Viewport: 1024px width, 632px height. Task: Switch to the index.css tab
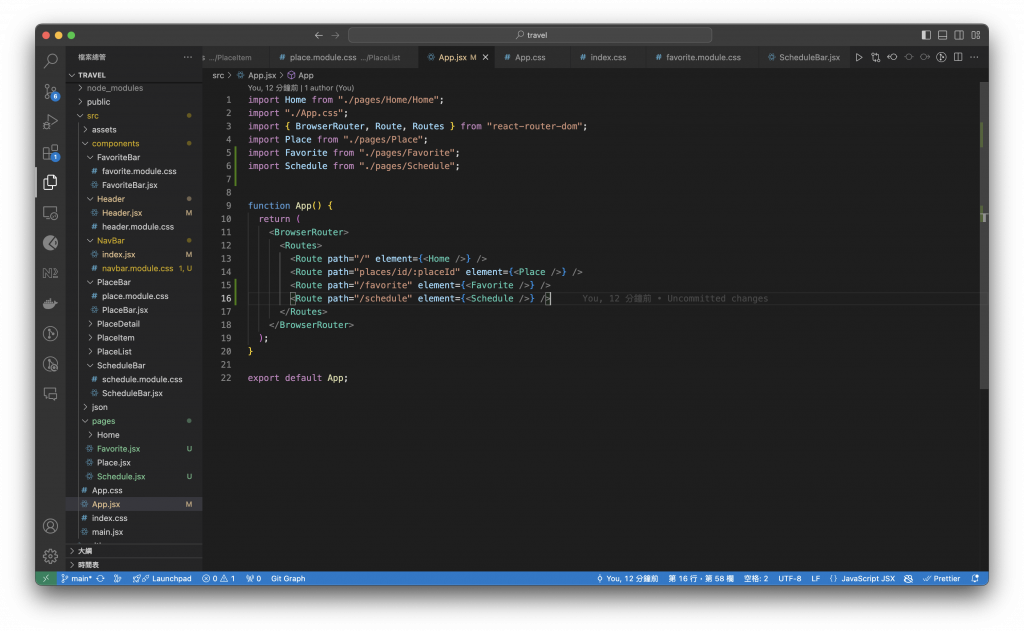coord(608,57)
